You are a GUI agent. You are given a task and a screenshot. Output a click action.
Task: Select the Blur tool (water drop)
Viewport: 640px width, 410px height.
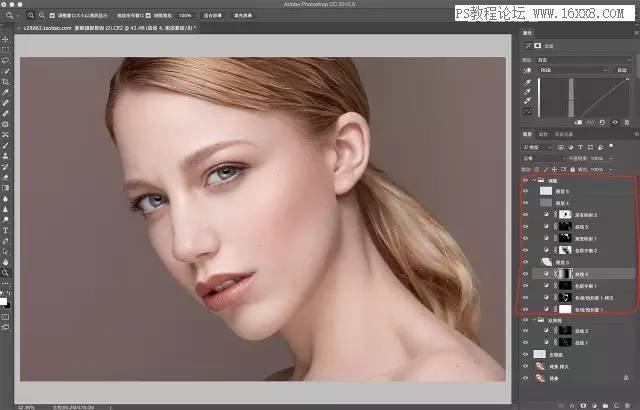[5, 199]
